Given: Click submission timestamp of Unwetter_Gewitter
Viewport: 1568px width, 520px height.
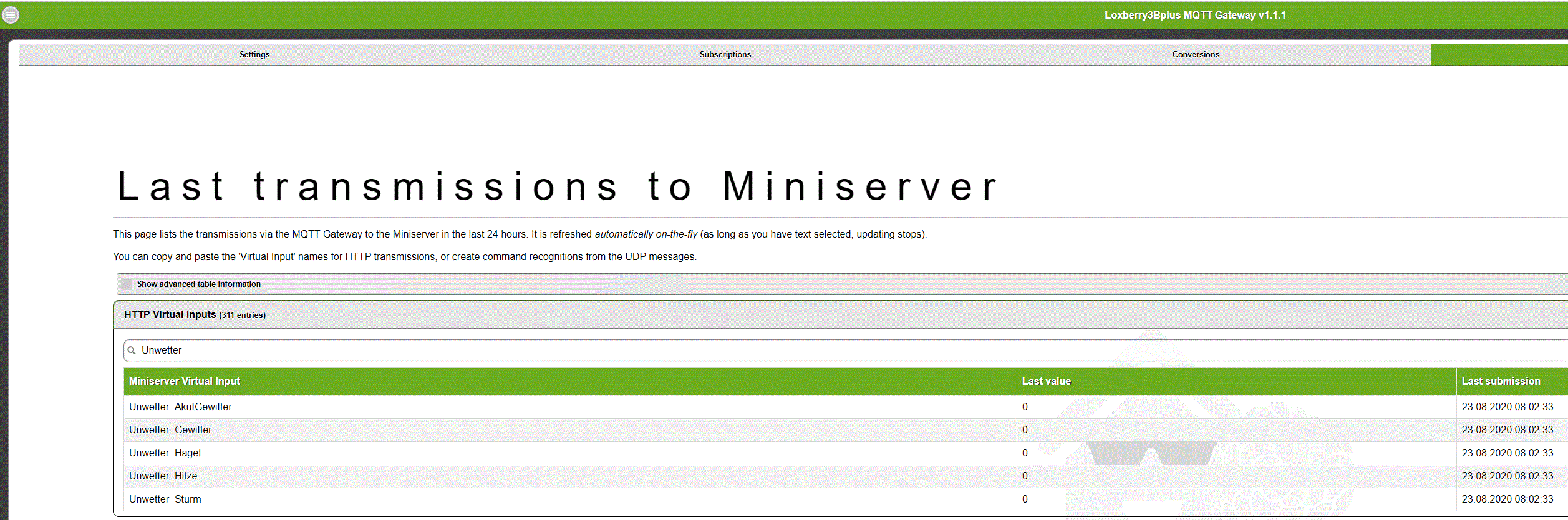Looking at the screenshot, I should [1507, 430].
